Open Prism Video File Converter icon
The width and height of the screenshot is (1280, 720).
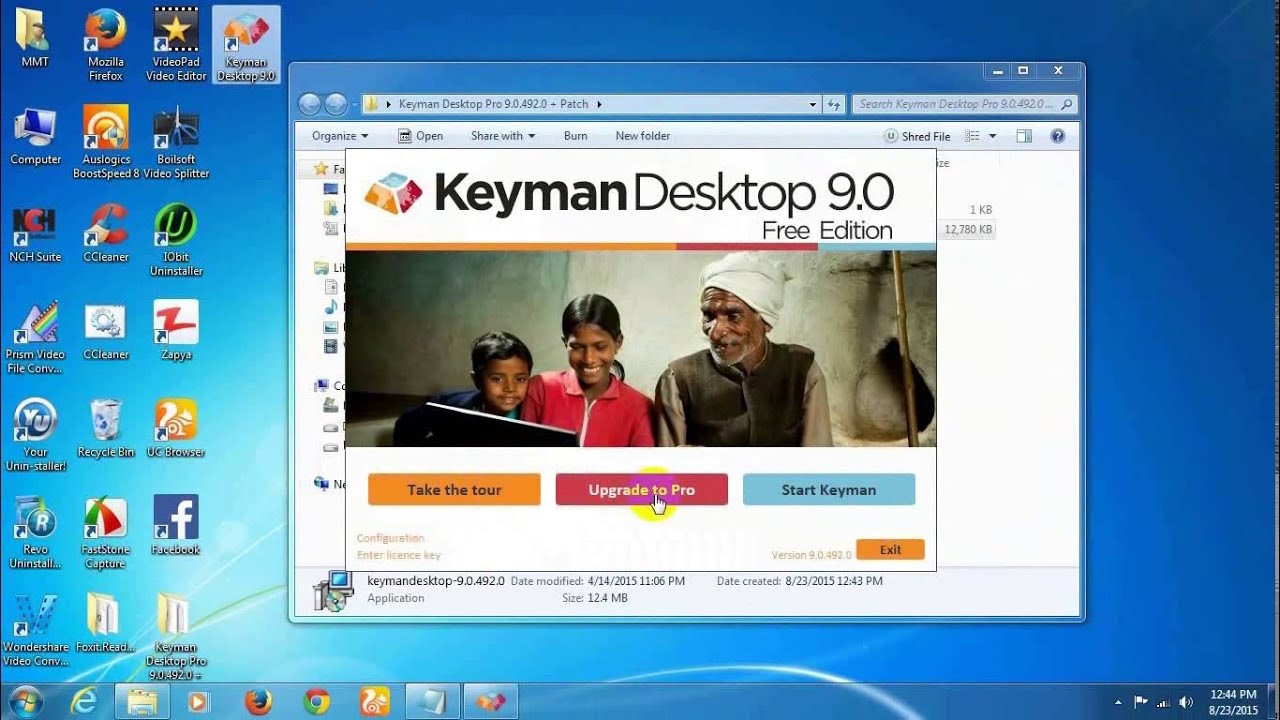coord(35,338)
